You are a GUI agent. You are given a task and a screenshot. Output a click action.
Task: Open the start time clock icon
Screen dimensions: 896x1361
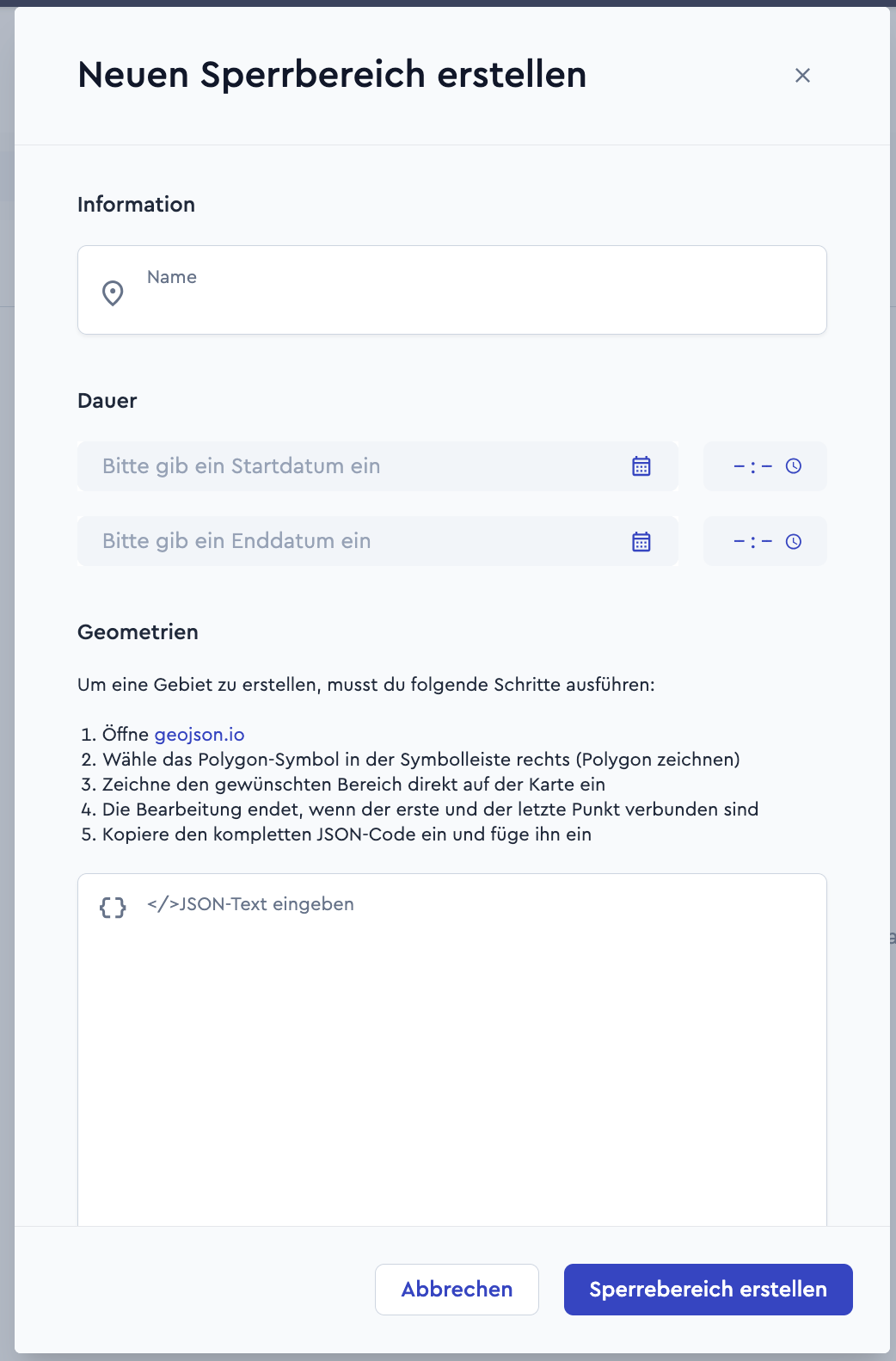(x=794, y=466)
